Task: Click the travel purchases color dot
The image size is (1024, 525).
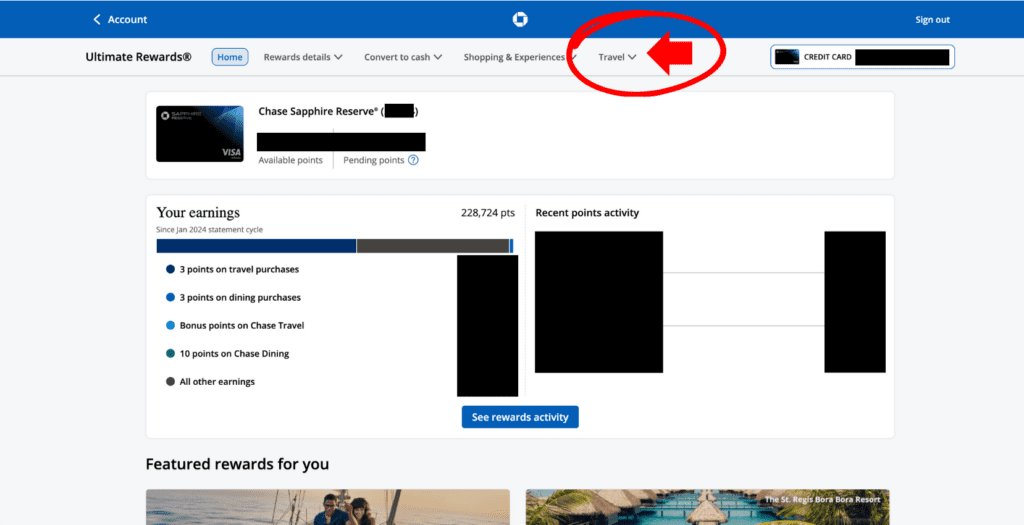Action: click(170, 269)
